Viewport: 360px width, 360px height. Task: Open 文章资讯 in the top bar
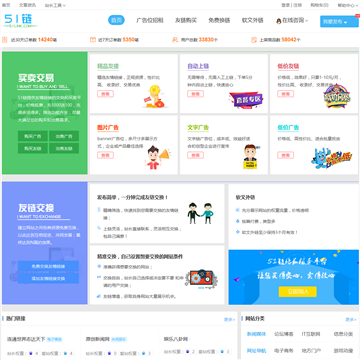pos(27,5)
